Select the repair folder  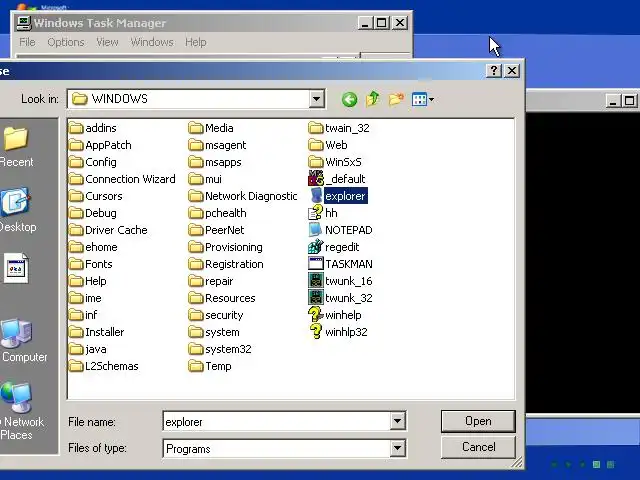tap(211, 281)
